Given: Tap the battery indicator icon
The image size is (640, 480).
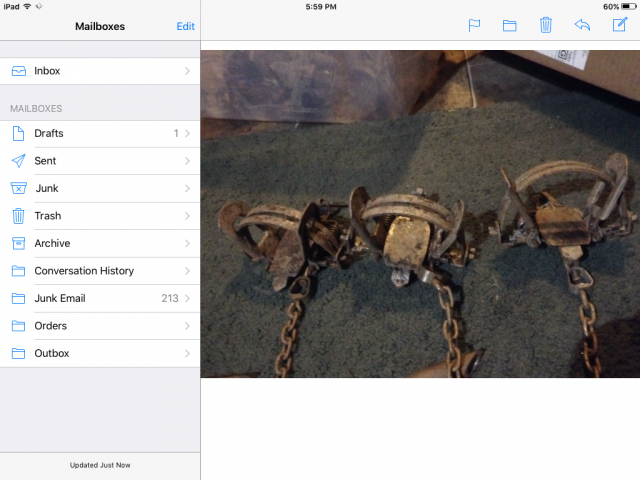Looking at the screenshot, I should tap(629, 7).
